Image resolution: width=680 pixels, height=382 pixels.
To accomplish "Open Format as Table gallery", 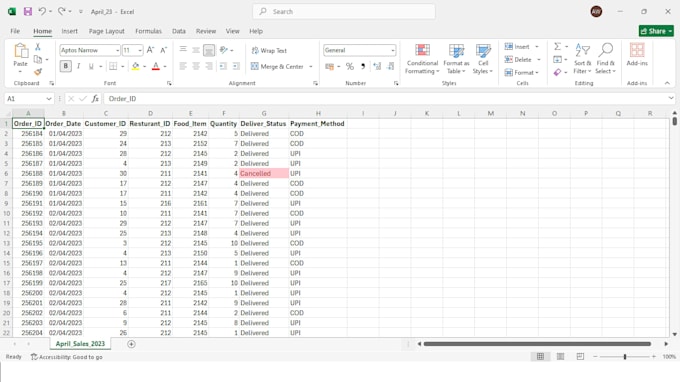I will point(456,59).
